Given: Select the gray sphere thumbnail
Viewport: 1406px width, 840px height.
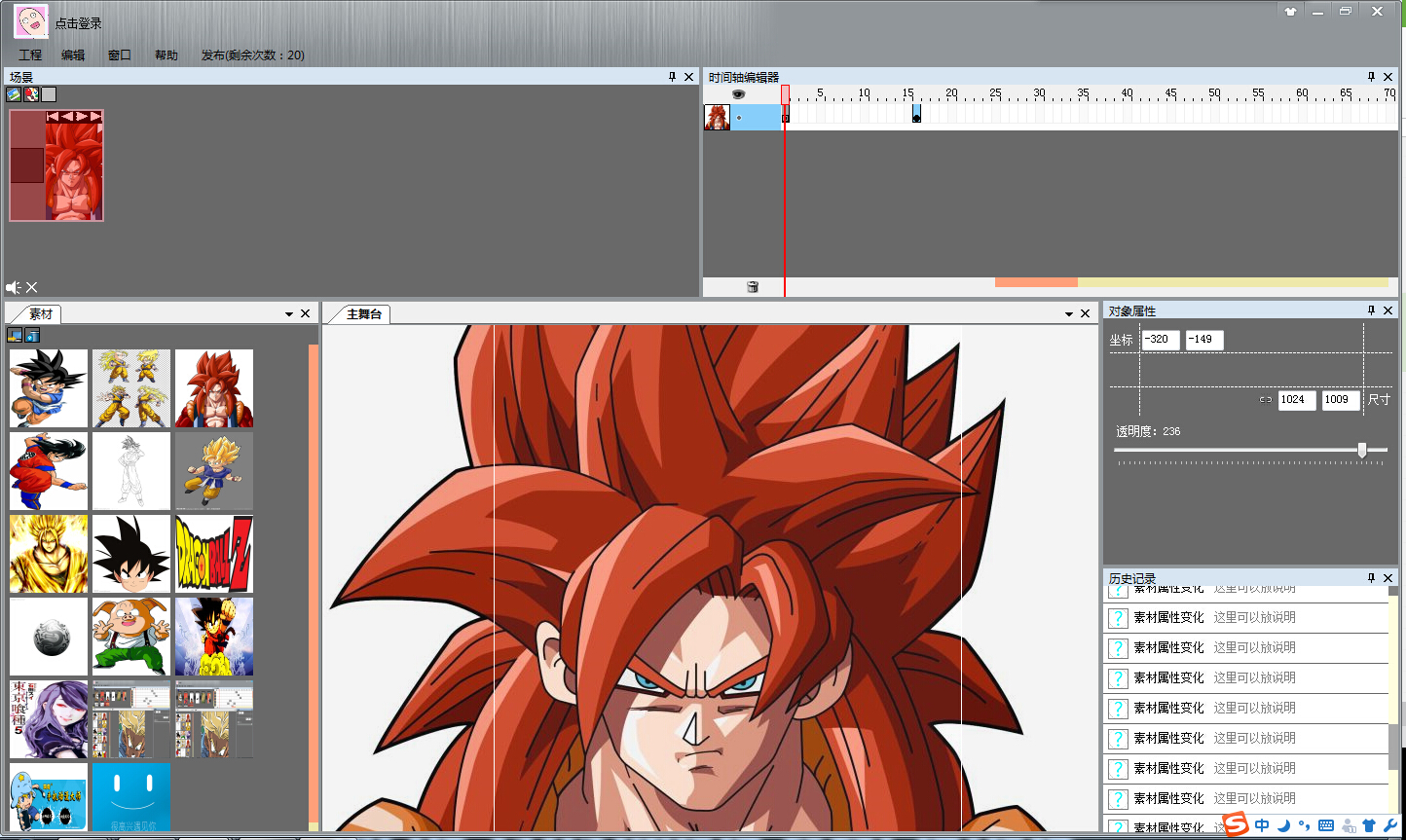Looking at the screenshot, I should [x=49, y=637].
